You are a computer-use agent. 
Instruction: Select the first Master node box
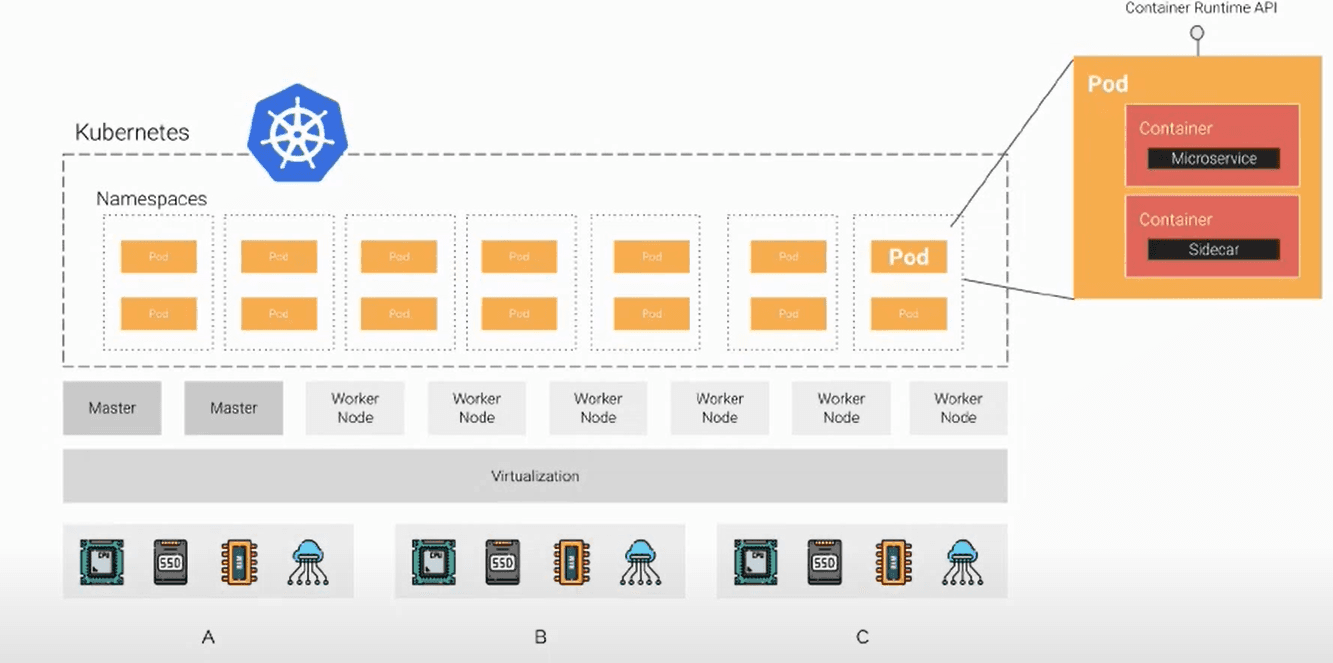112,408
